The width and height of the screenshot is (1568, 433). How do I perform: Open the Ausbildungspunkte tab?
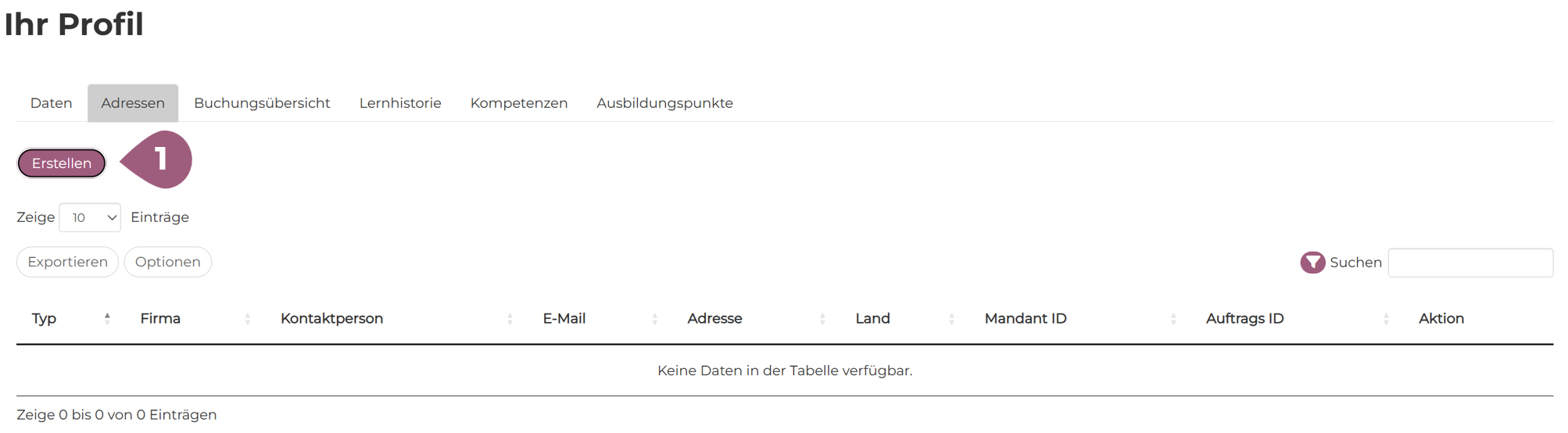(664, 103)
